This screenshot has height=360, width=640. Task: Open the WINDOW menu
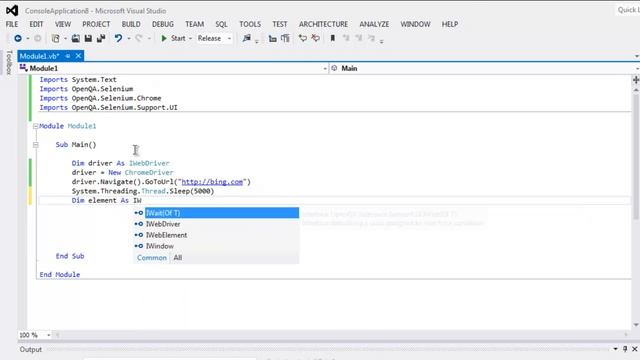tap(415, 24)
